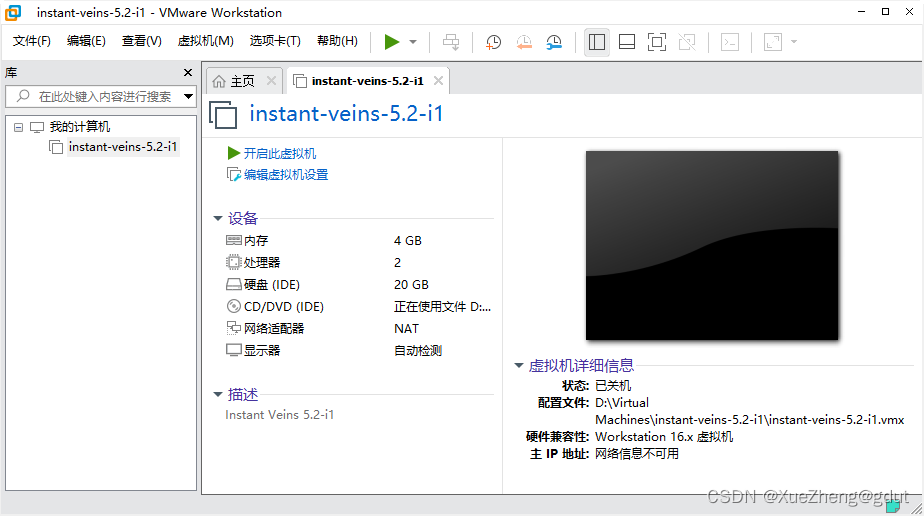
Task: Minimize the VMware Workstation window
Action: point(862,12)
